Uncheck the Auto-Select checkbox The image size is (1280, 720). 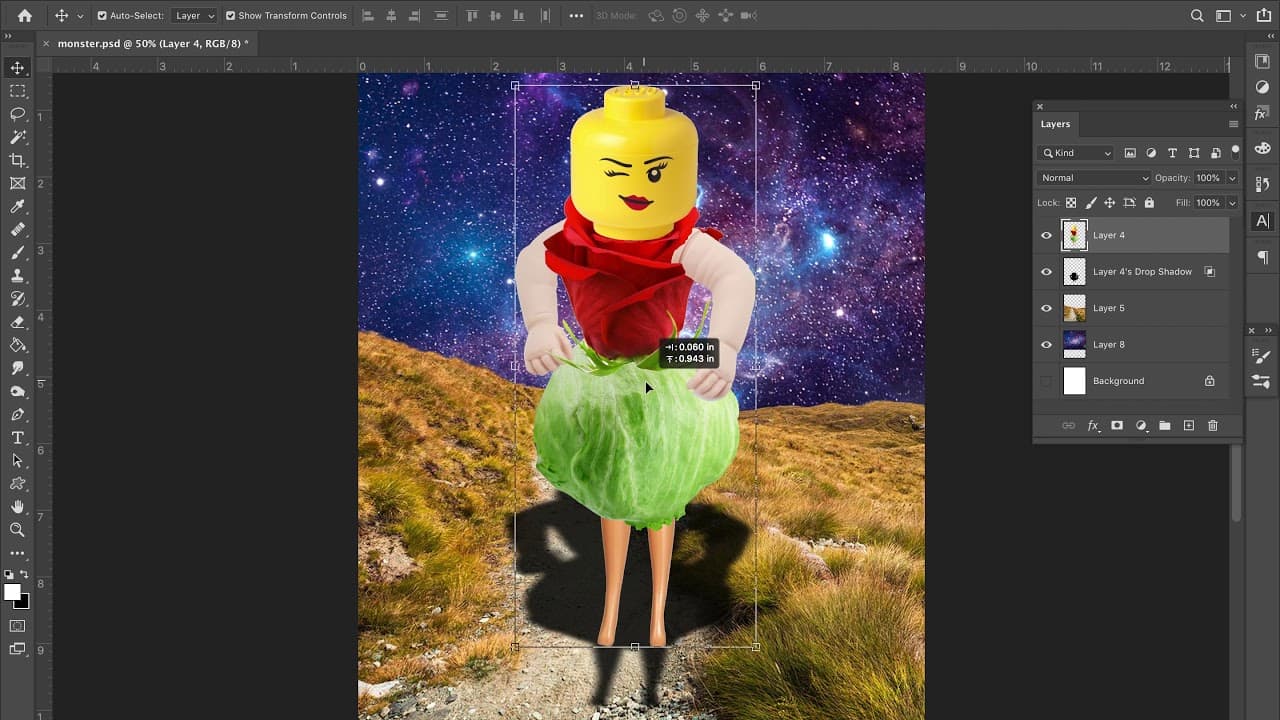point(102,16)
